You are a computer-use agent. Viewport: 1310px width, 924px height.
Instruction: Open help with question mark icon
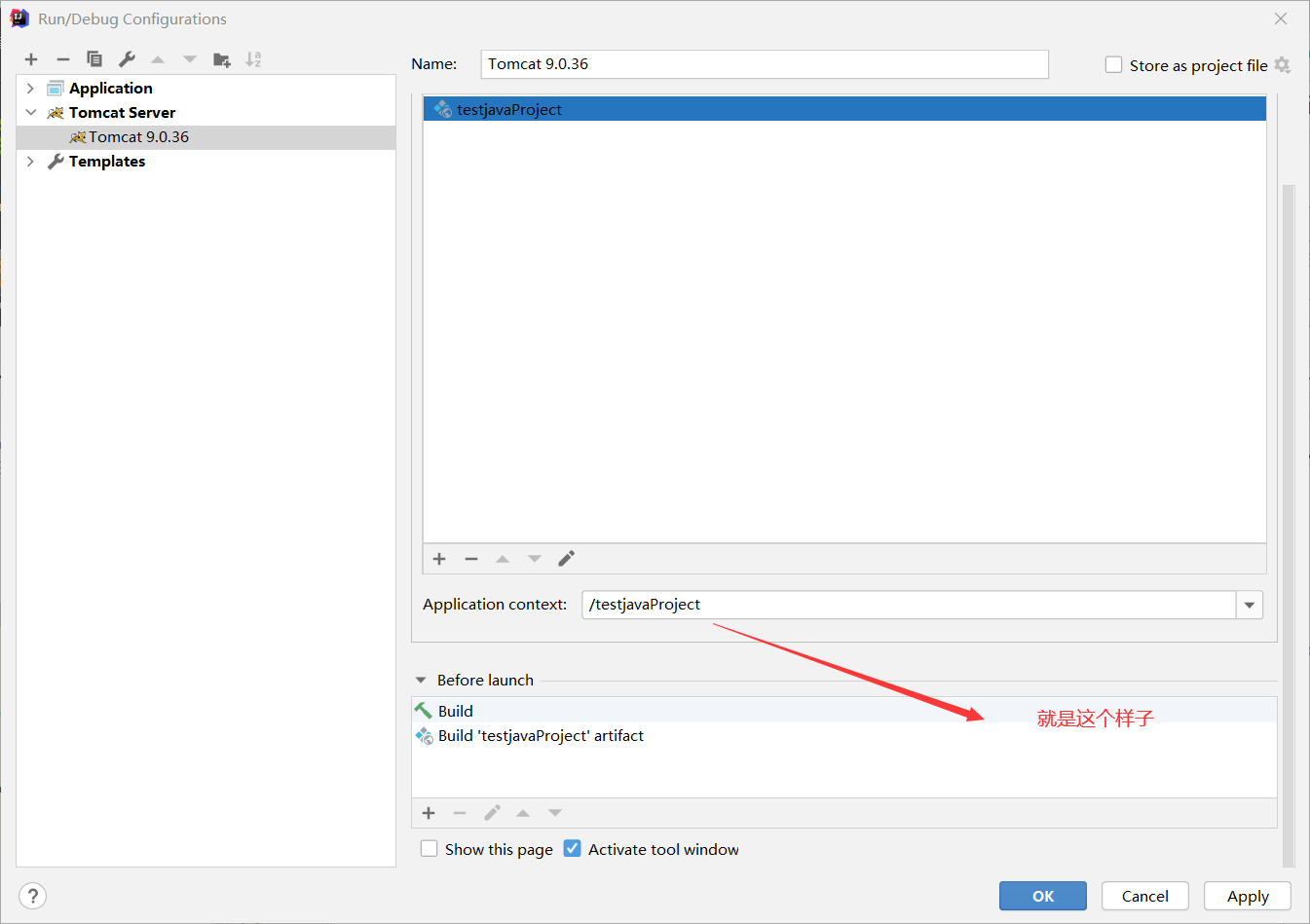(x=32, y=896)
